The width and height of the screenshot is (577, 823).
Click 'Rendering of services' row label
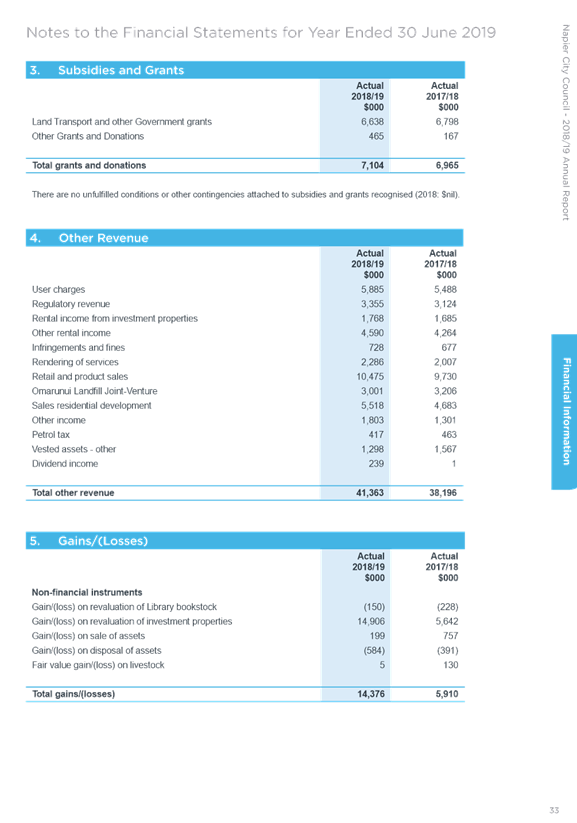click(75, 362)
